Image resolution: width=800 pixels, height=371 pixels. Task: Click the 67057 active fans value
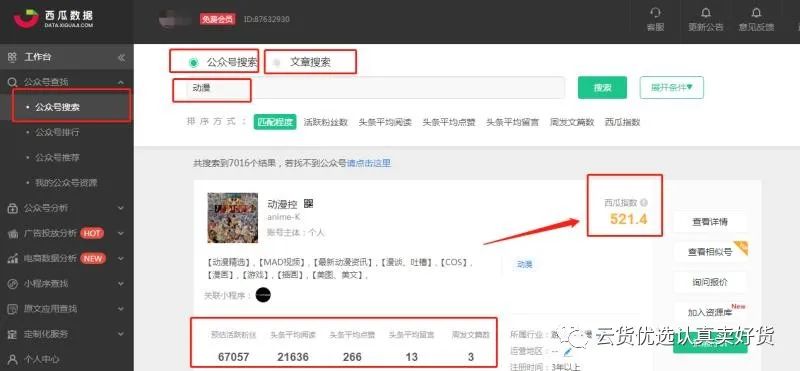tap(234, 357)
